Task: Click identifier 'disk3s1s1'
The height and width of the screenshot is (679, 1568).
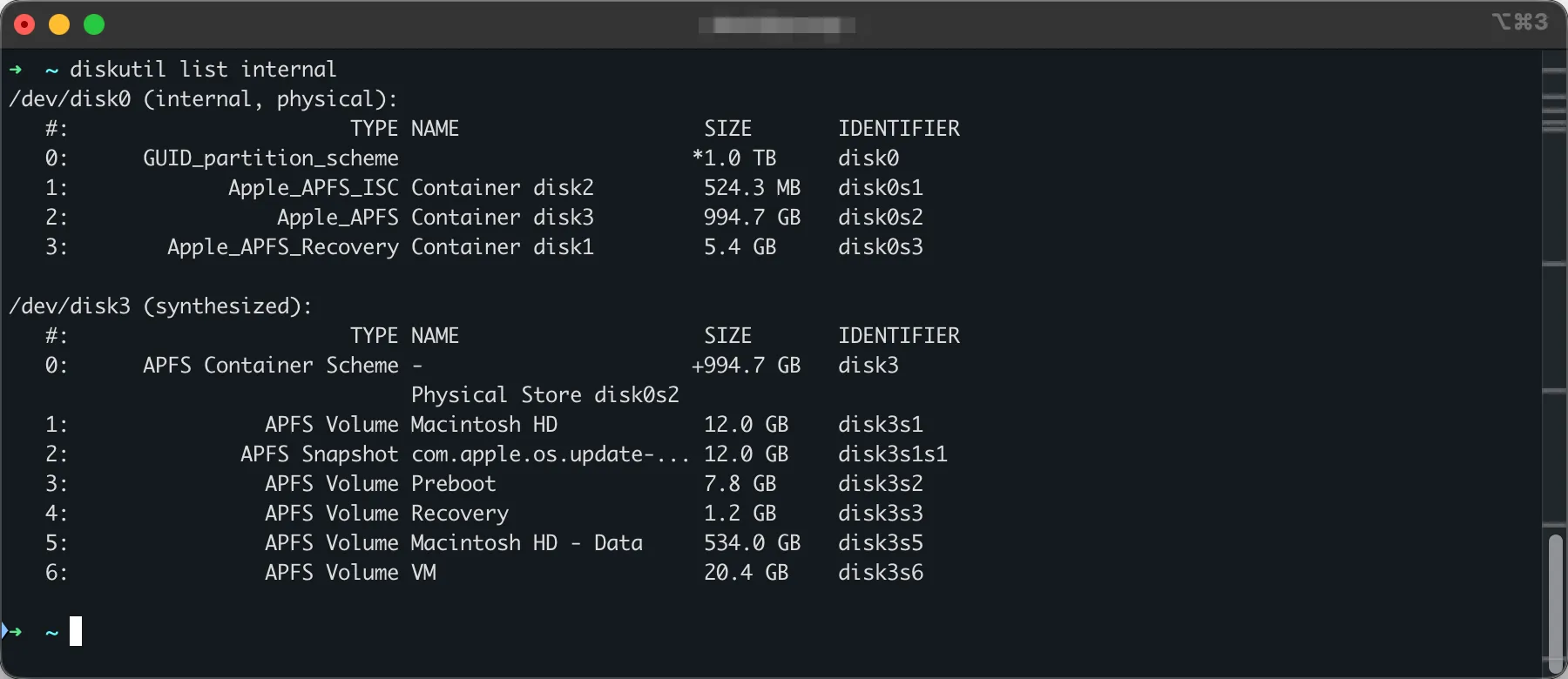Action: pyautogui.click(x=893, y=454)
